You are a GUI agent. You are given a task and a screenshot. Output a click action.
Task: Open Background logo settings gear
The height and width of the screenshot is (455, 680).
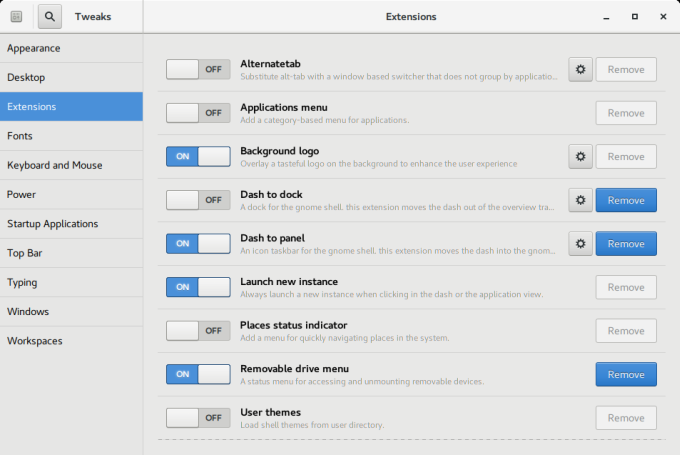click(x=580, y=157)
